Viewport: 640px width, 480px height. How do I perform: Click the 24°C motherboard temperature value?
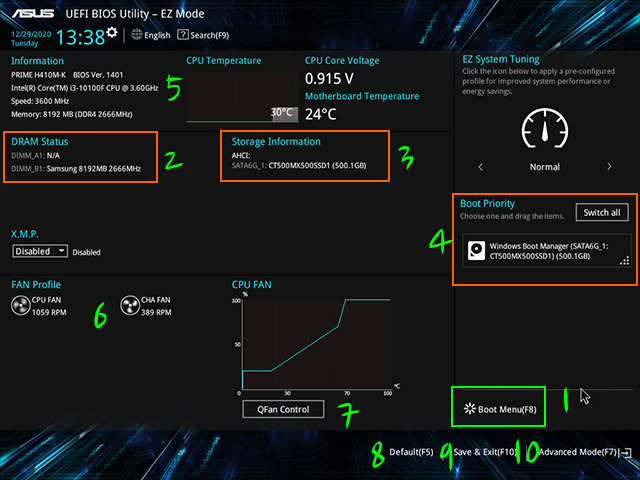click(x=321, y=114)
